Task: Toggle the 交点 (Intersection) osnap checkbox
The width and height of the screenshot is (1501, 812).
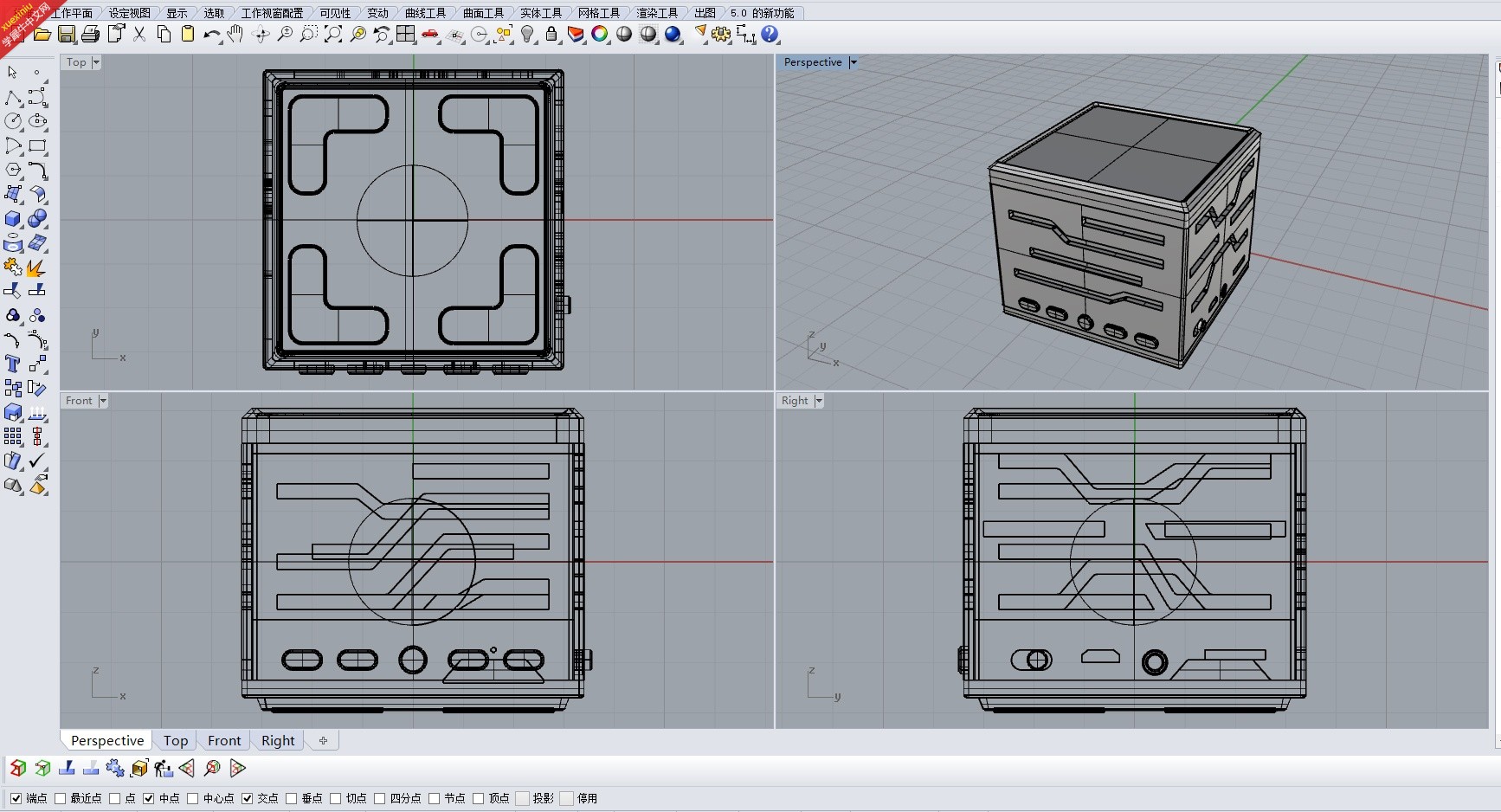Action: tap(247, 798)
